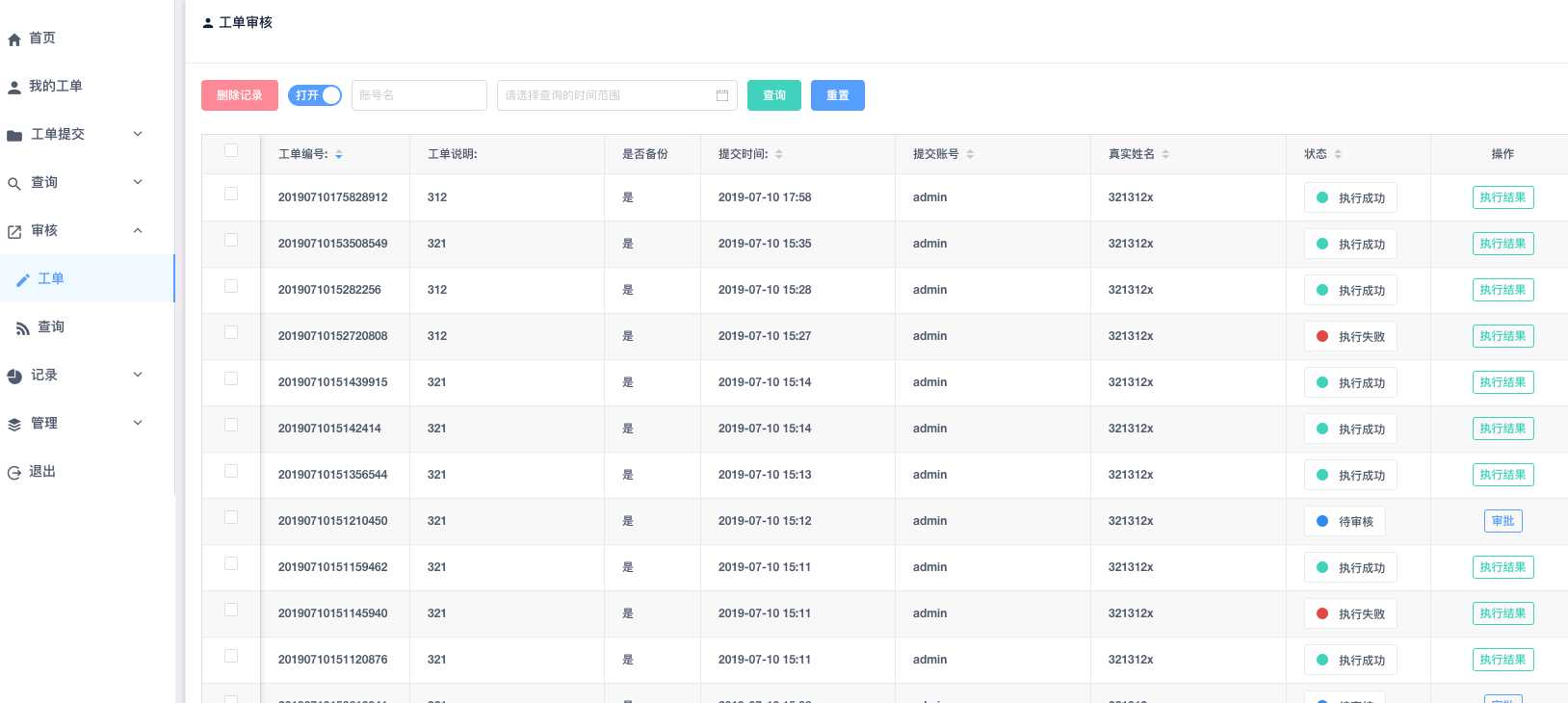Expand the 工单提交 menu chevron
Screen dimensions: 1568x703
coord(138,134)
